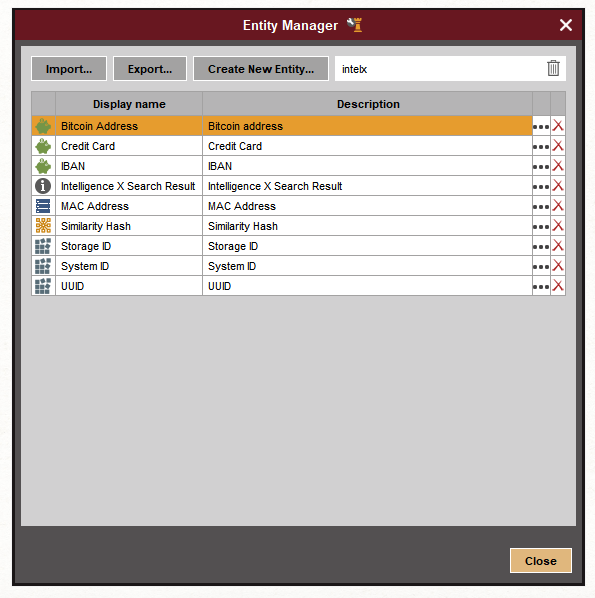Click the chess rook icon in title bar

pyautogui.click(x=355, y=25)
